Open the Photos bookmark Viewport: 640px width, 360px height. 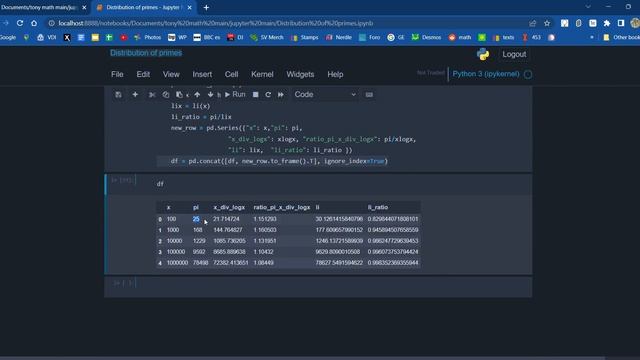click(x=147, y=37)
